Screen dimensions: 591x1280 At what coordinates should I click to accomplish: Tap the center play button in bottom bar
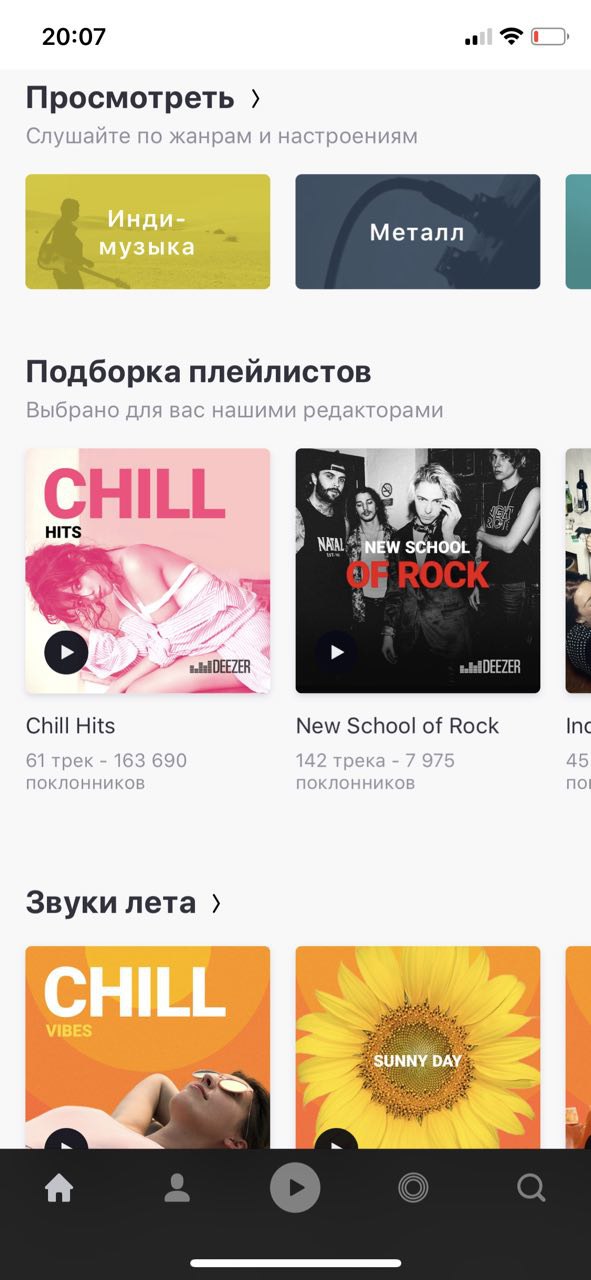click(295, 1188)
